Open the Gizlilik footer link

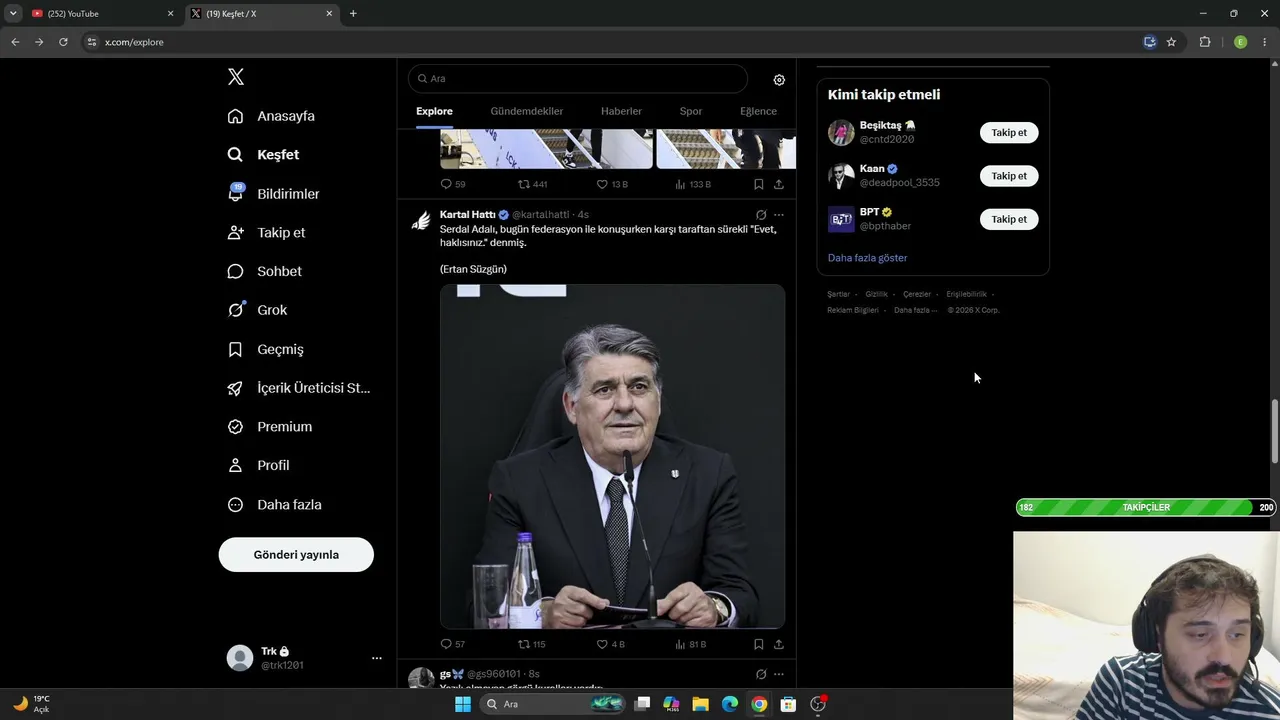[876, 294]
